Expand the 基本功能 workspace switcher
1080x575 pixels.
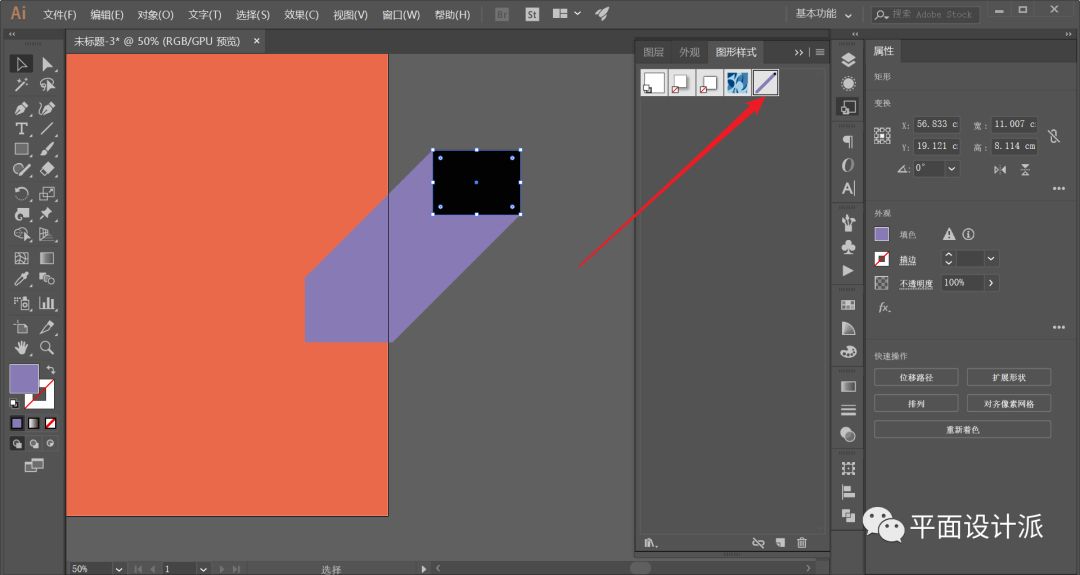(x=824, y=14)
